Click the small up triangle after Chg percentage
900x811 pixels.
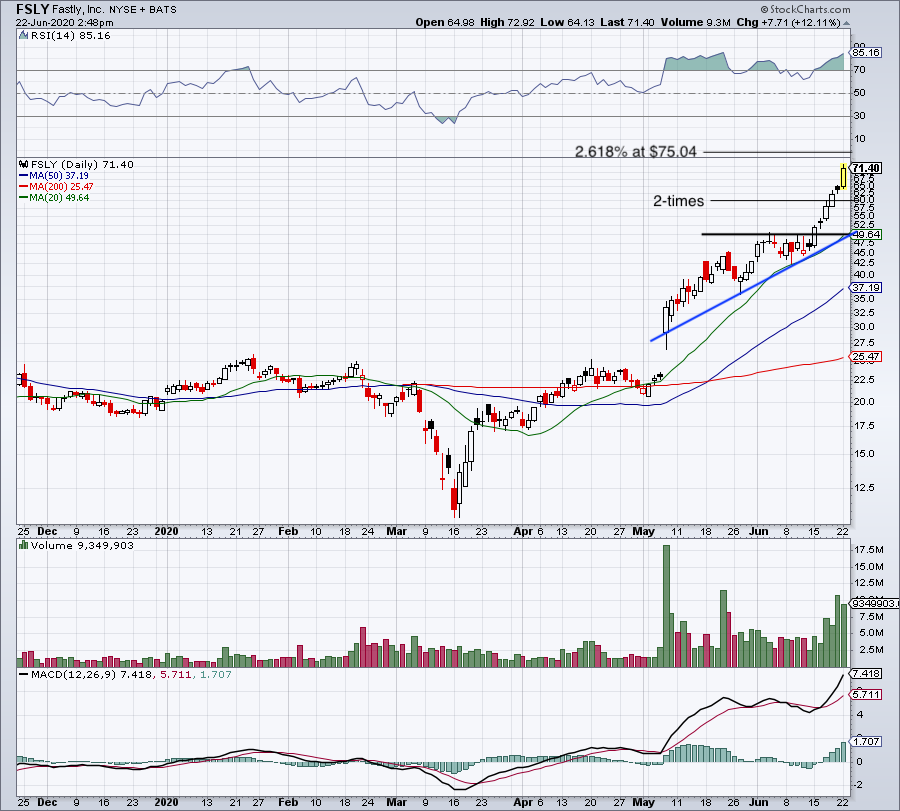(847, 24)
